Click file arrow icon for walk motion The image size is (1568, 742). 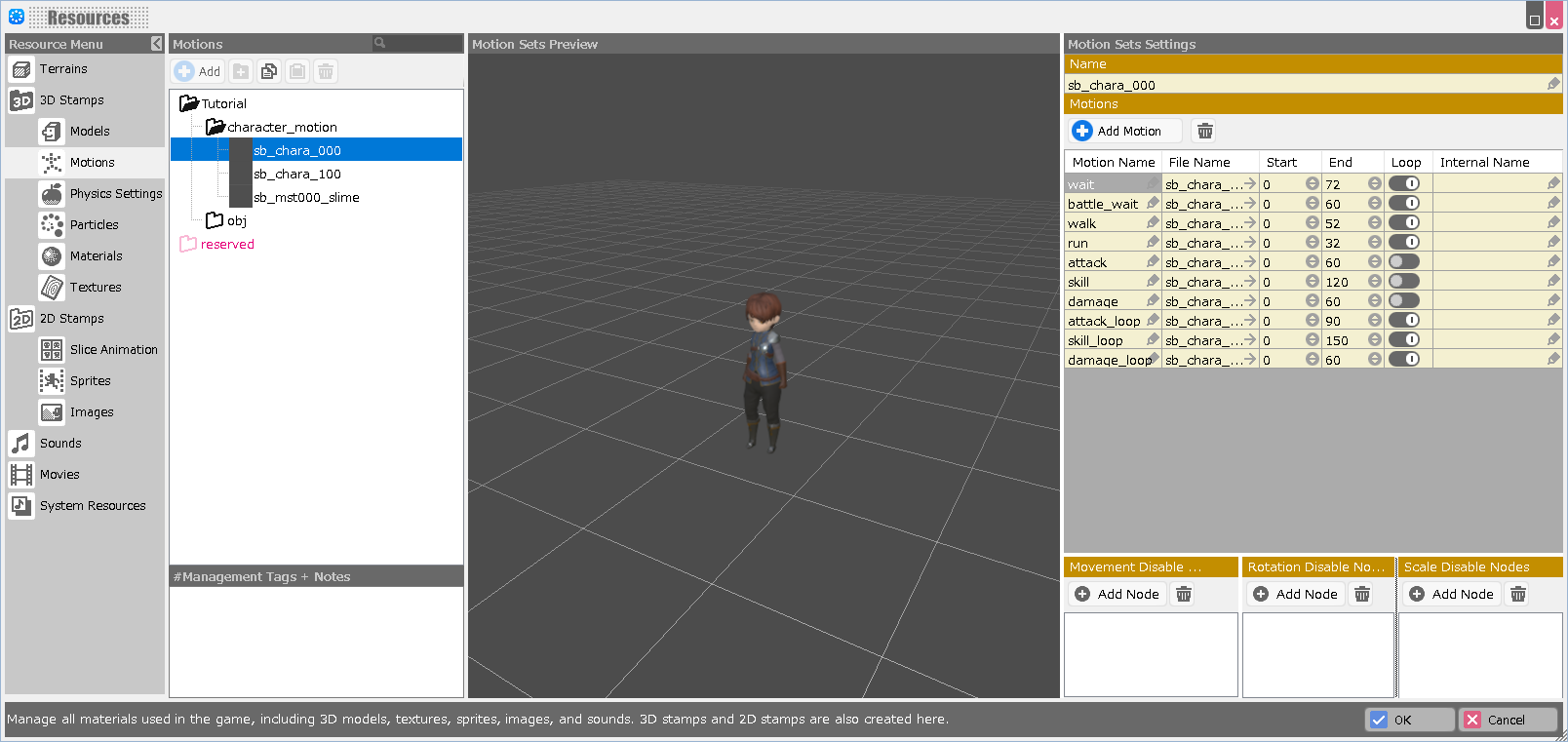1250,223
